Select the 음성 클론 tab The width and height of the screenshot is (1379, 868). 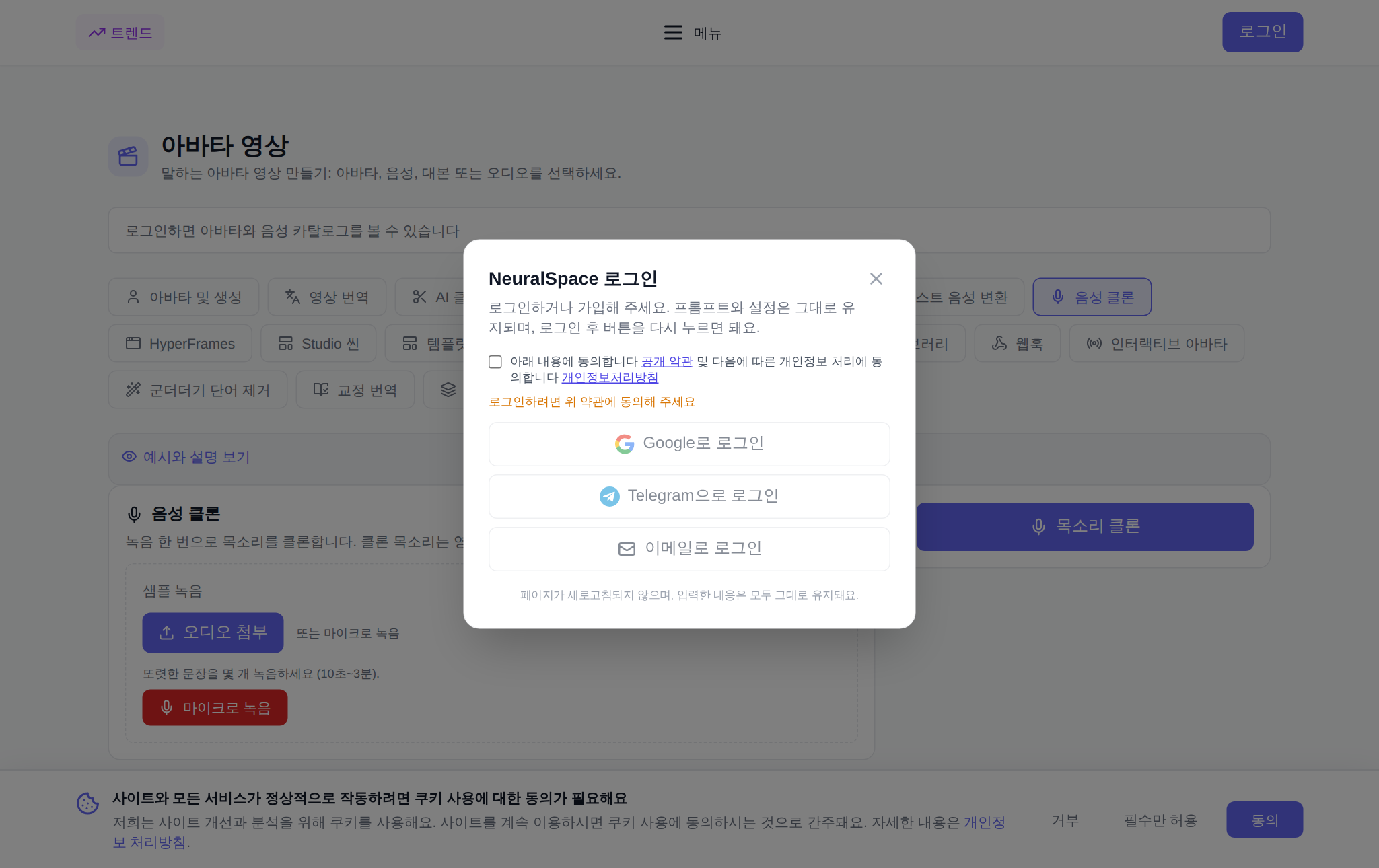click(1092, 297)
